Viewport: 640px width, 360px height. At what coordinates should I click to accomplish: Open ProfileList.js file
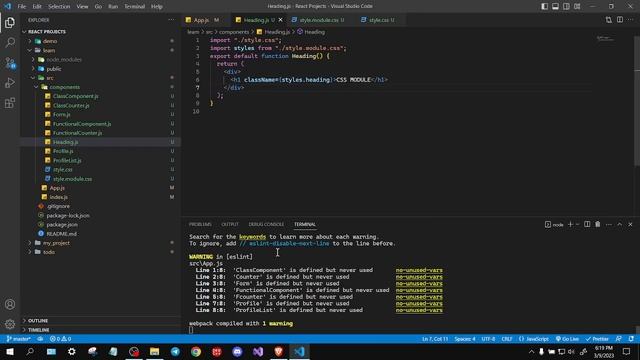click(x=67, y=160)
